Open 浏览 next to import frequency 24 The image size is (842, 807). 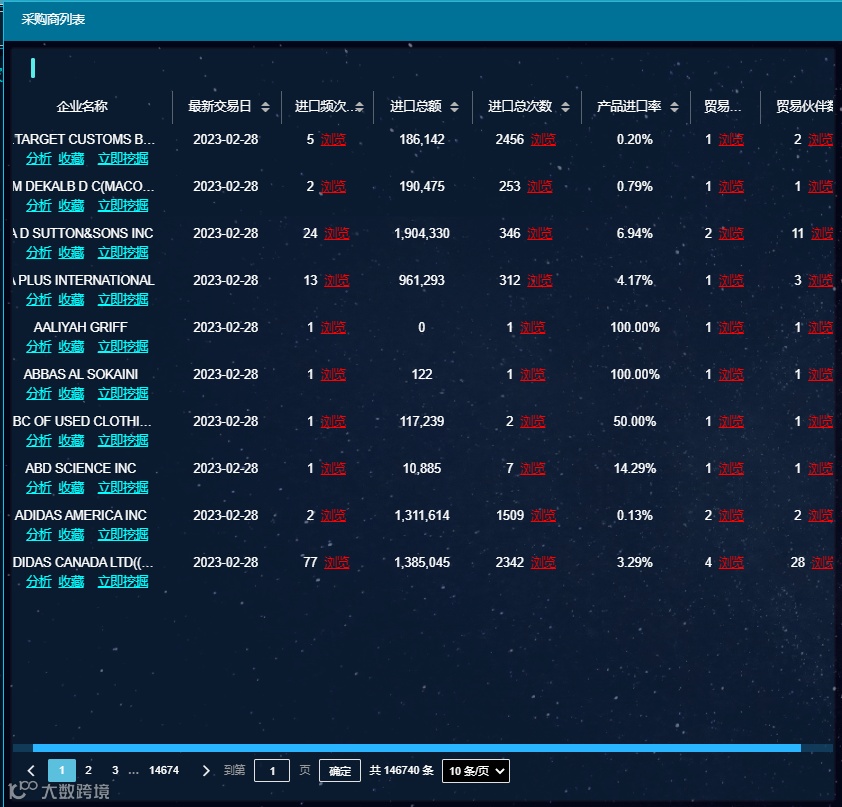click(x=337, y=234)
